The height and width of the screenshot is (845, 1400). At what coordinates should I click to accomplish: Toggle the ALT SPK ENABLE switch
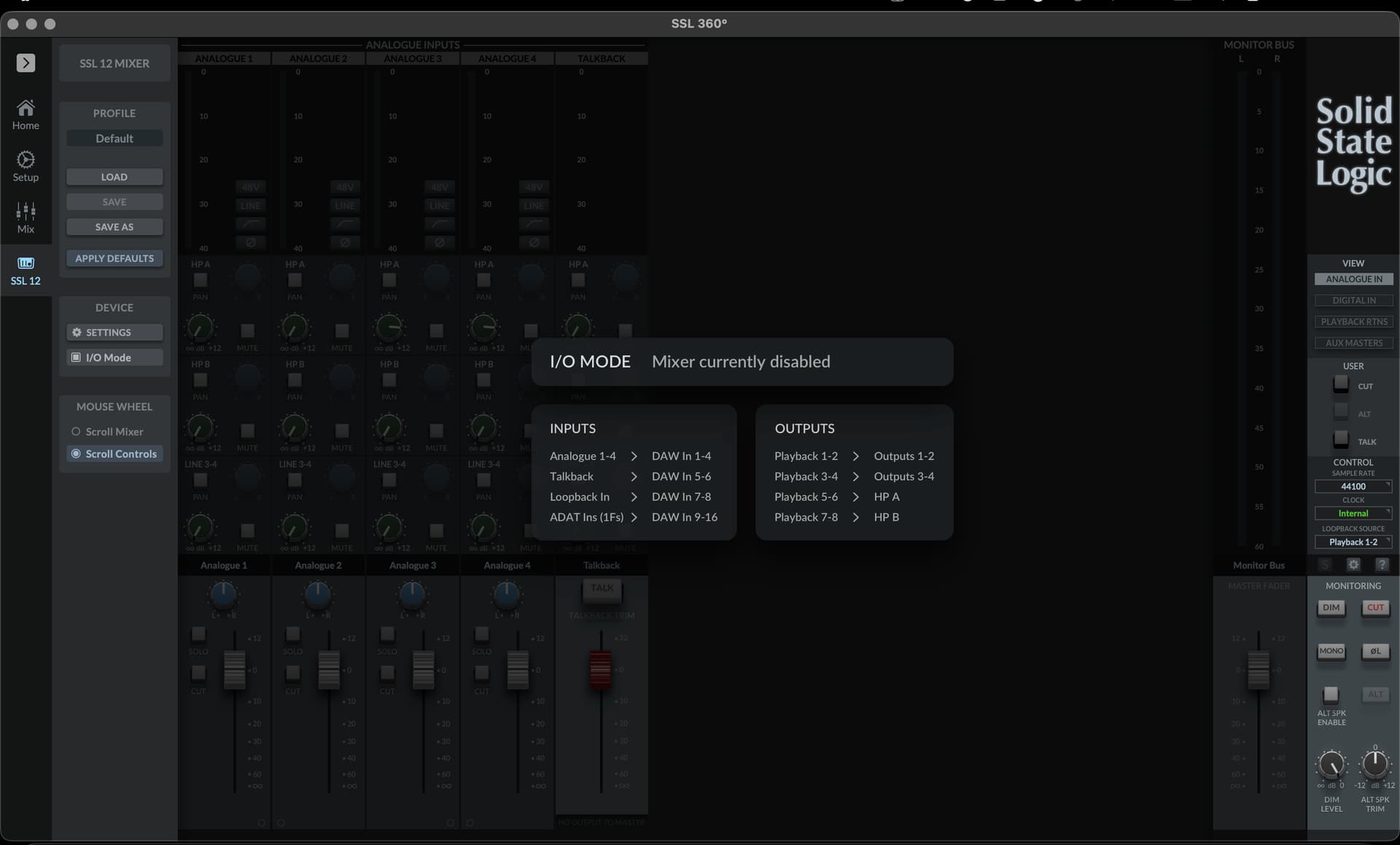(1331, 694)
